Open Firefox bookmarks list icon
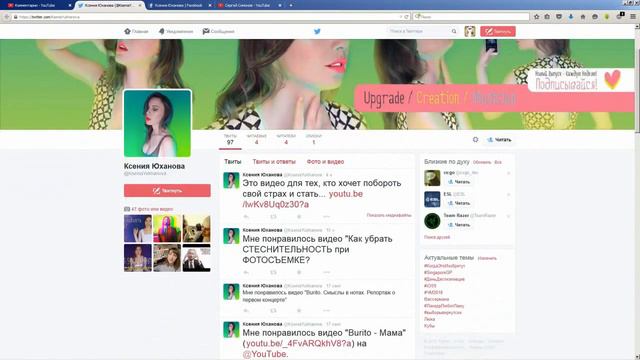 547,17
